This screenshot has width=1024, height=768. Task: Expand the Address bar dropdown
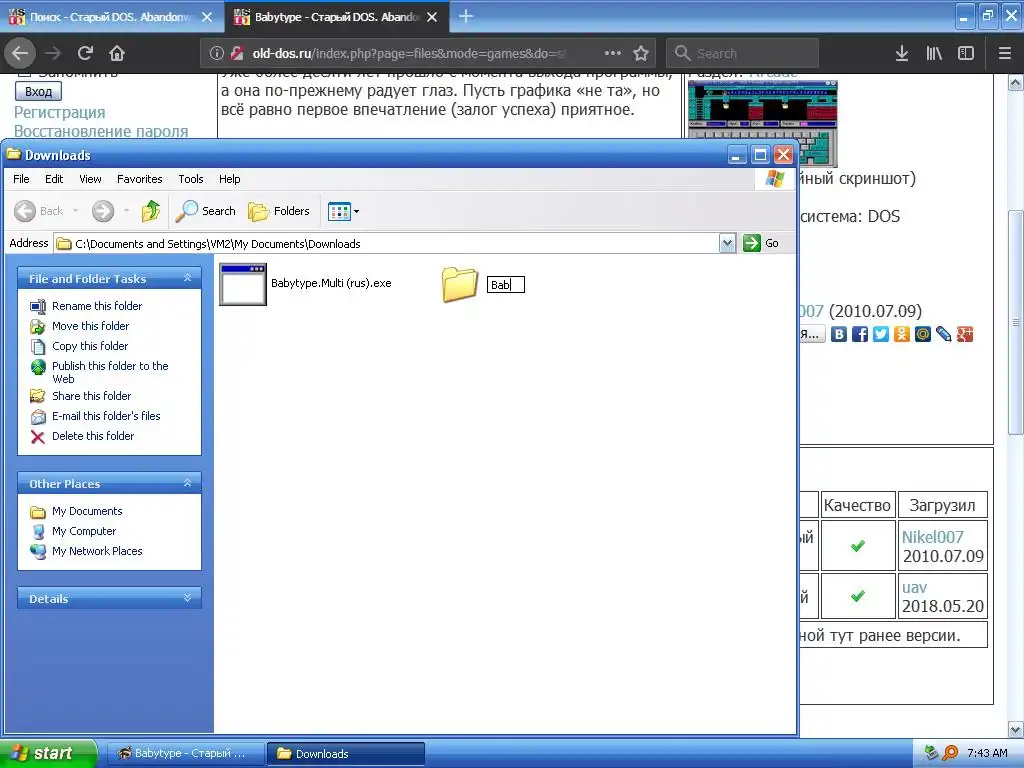(x=728, y=244)
